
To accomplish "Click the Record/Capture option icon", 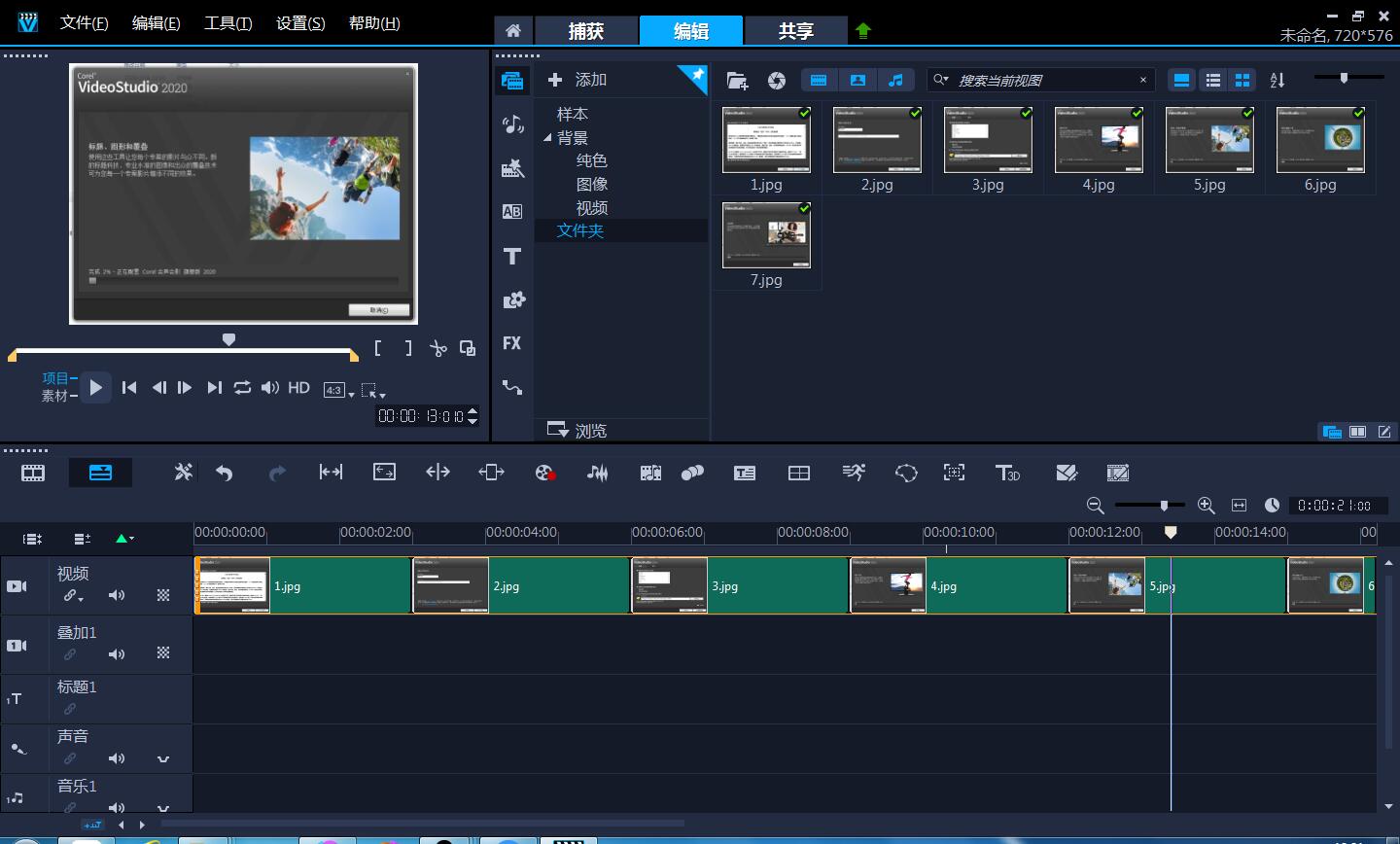I will [544, 474].
